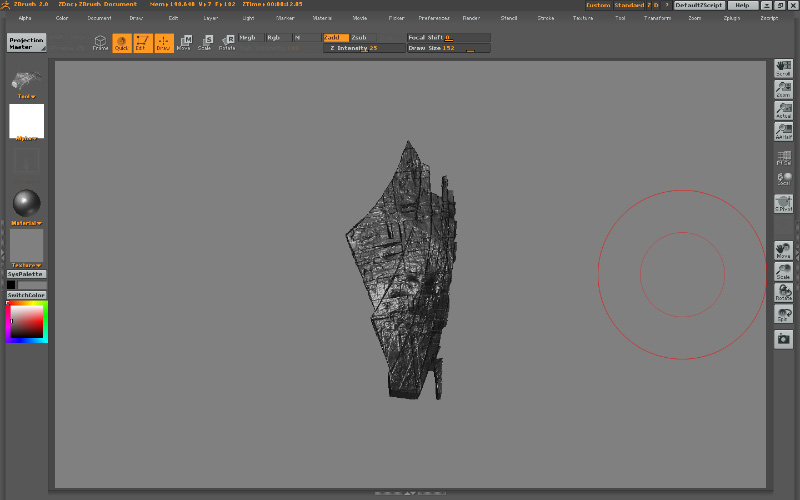
Task: Click the DefaultZScript button
Action: pos(699,5)
